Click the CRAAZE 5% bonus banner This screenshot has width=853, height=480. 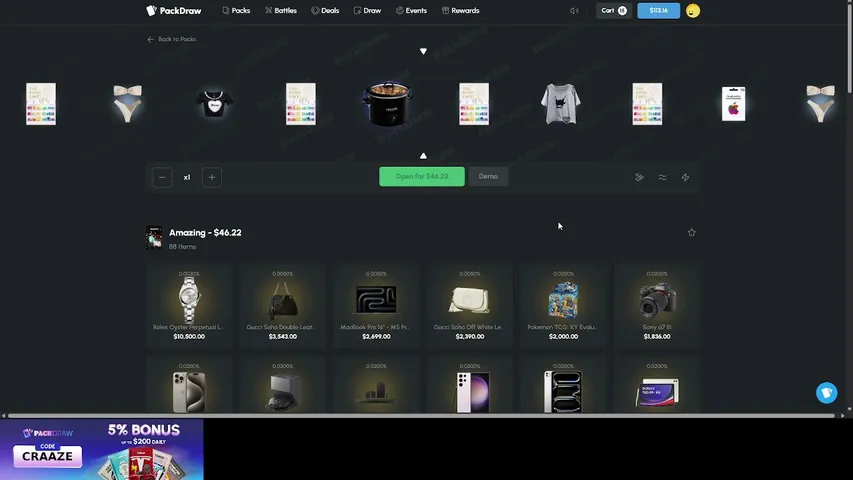[x=102, y=450]
